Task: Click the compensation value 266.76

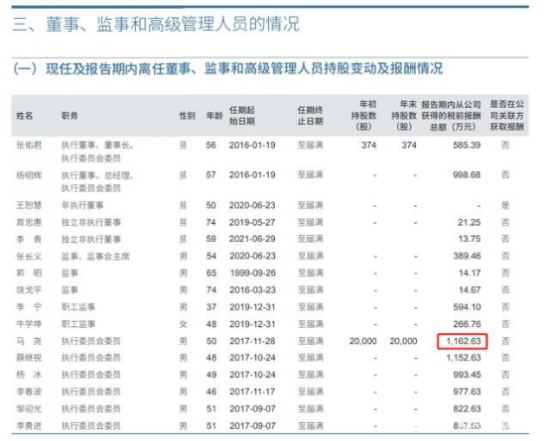Action: [467, 324]
